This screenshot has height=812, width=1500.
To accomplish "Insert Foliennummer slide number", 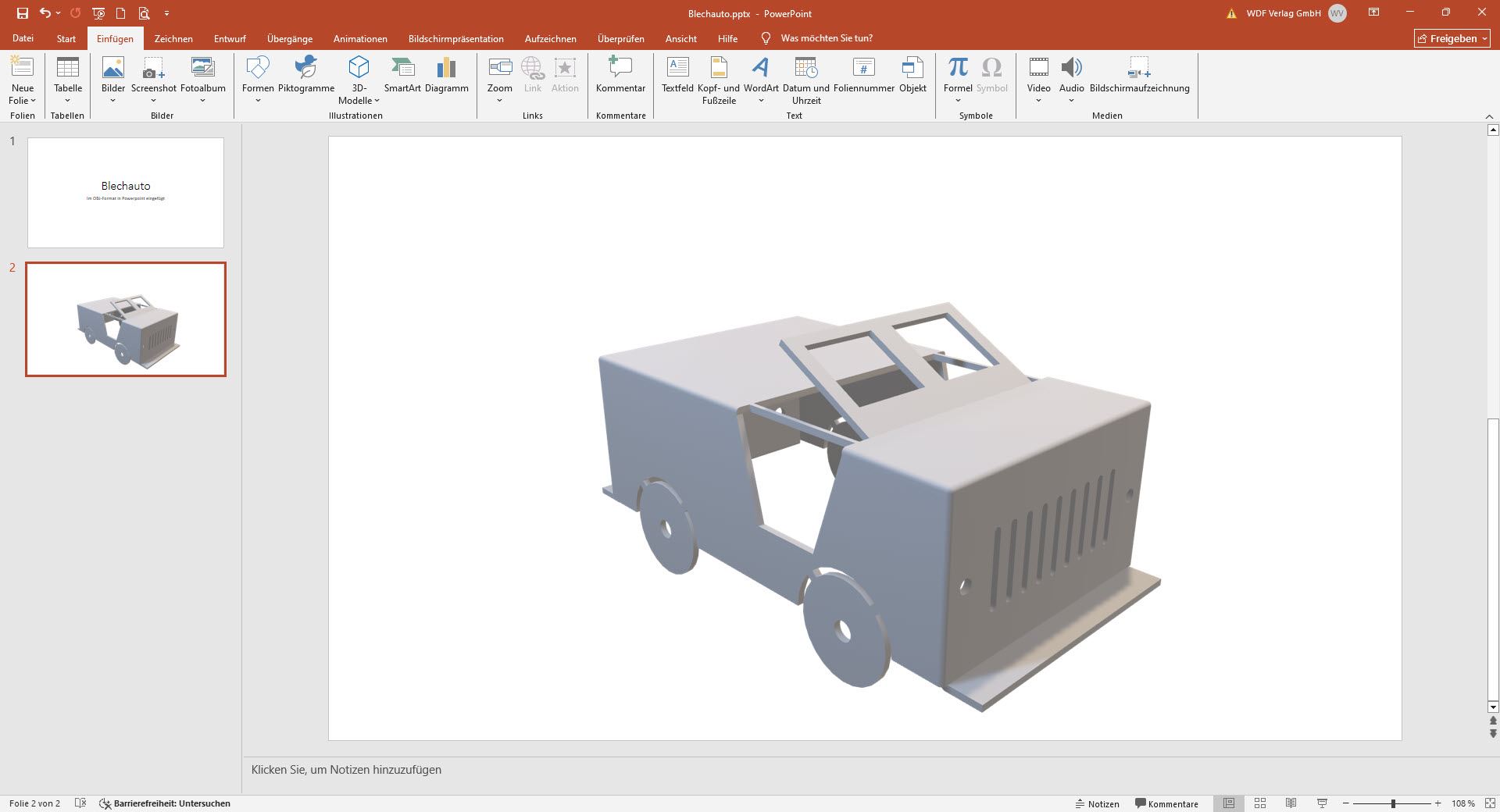I will click(x=863, y=76).
